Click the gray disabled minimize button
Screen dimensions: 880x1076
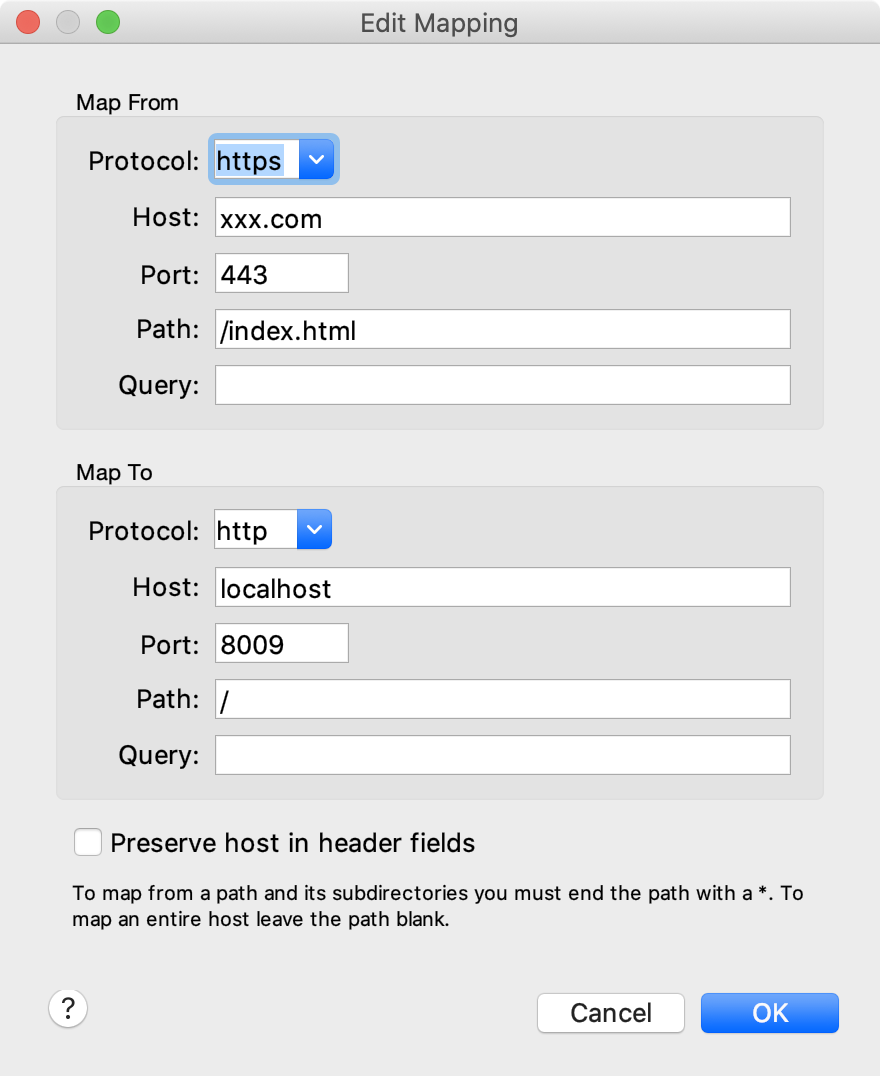coord(68,22)
